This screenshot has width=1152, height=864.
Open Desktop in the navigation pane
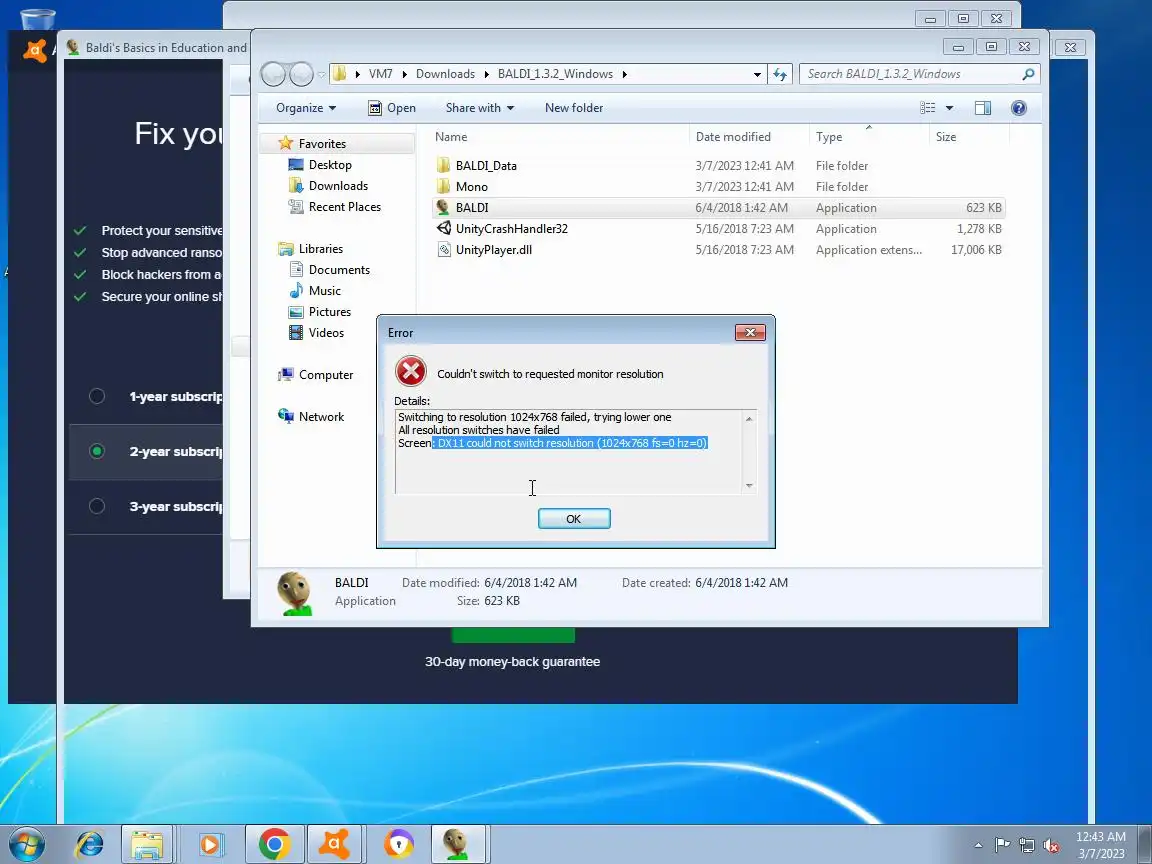tap(330, 165)
